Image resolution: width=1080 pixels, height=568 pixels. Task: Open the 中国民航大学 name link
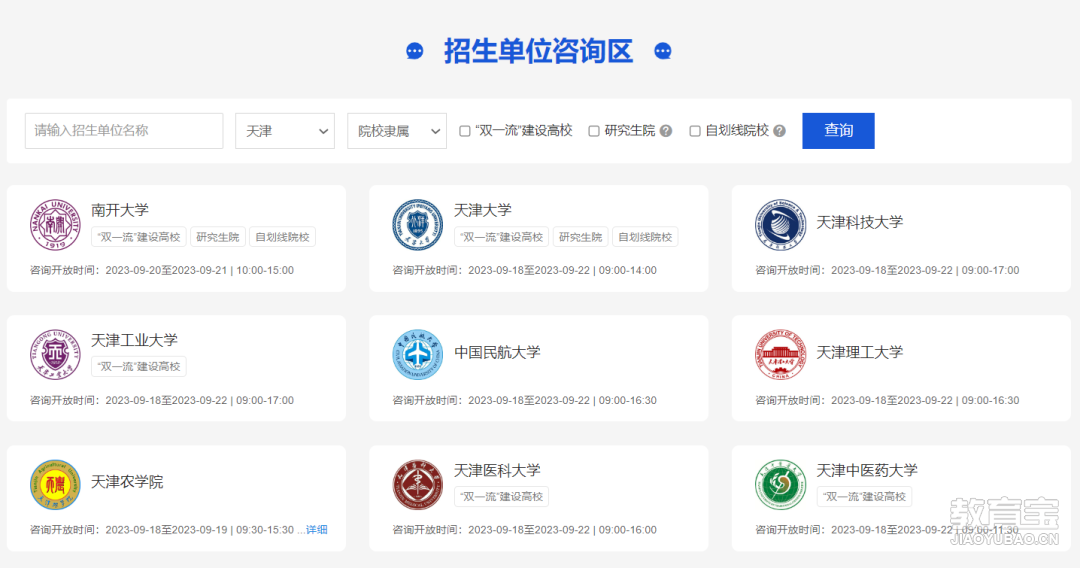click(x=497, y=352)
